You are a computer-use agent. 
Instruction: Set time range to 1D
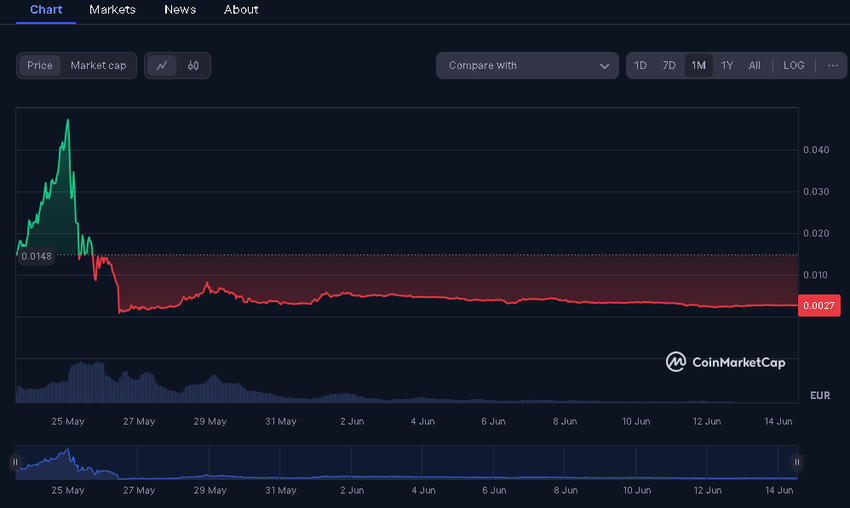click(x=641, y=66)
